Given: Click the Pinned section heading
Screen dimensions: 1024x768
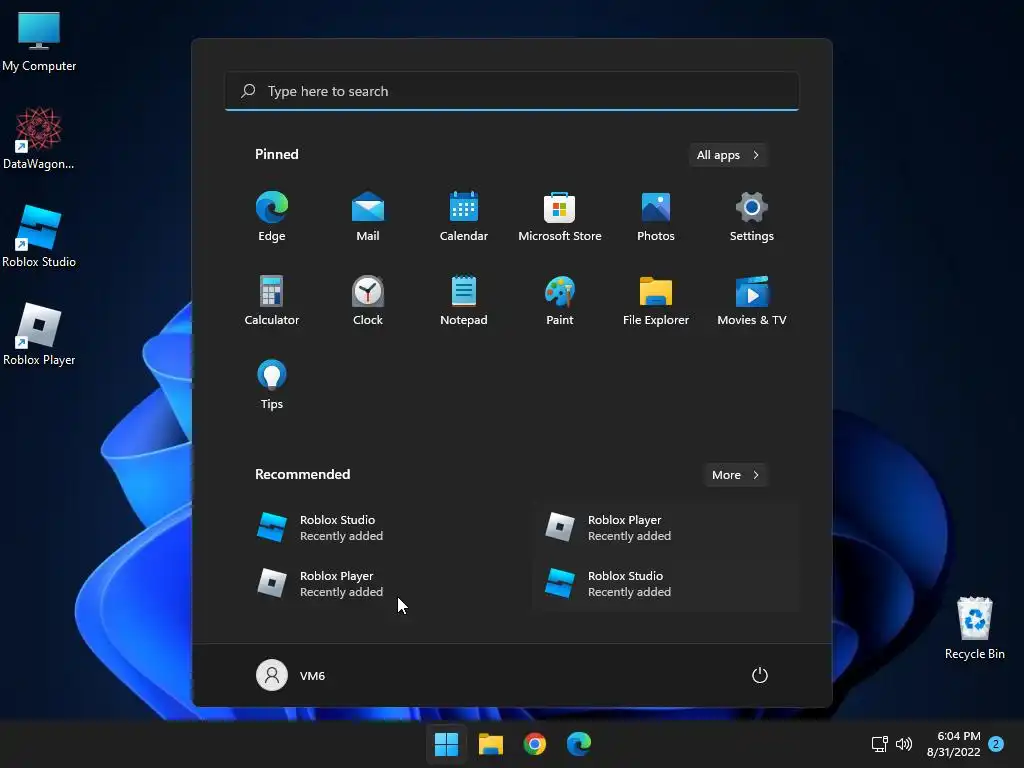Looking at the screenshot, I should click(x=277, y=155).
